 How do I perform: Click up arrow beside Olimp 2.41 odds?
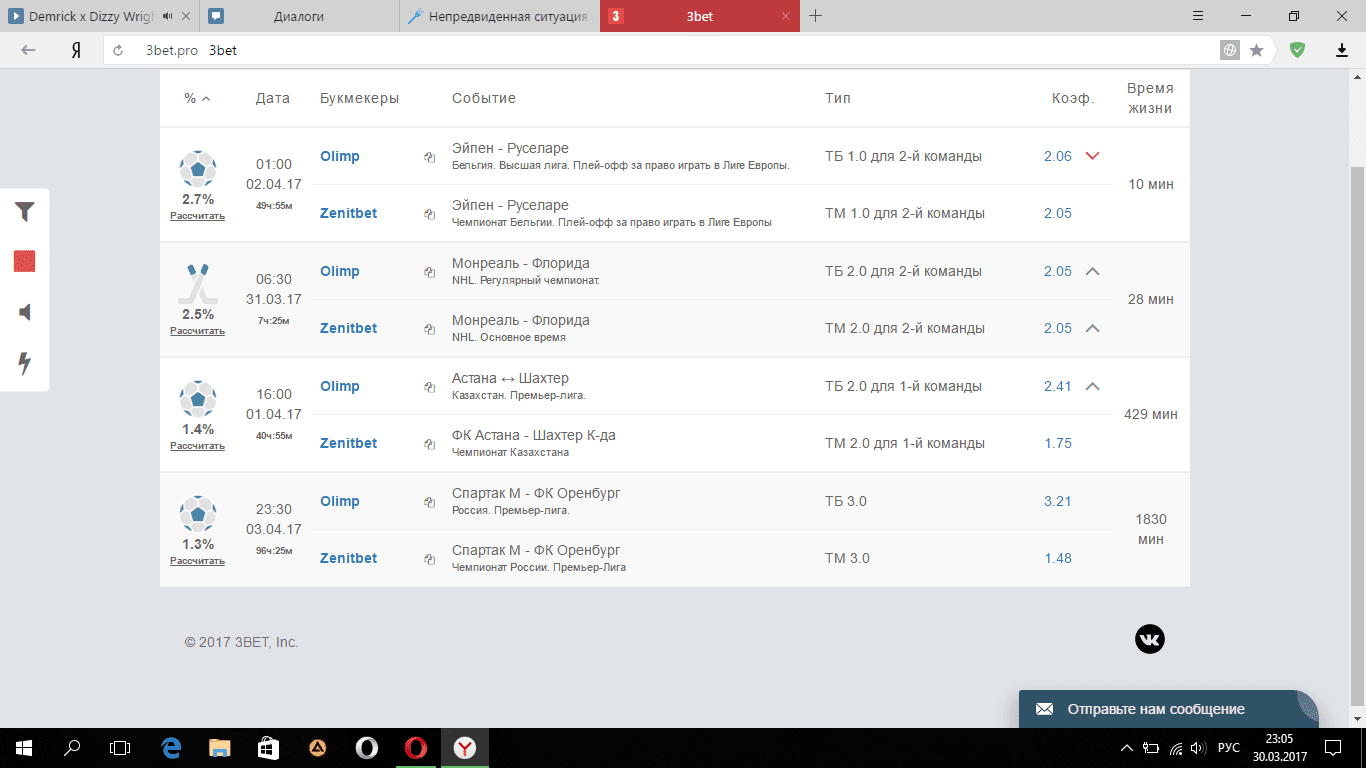point(1092,386)
